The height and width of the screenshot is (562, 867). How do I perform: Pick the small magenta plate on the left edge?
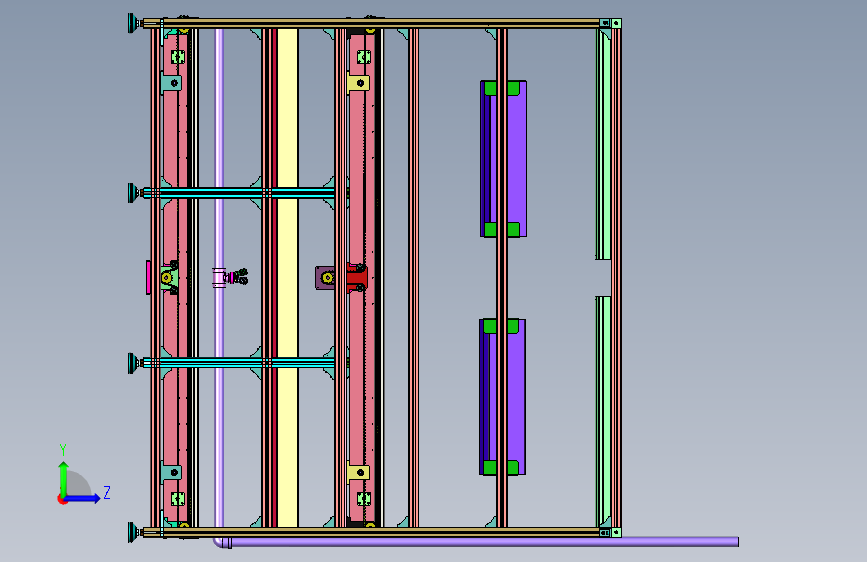point(148,277)
